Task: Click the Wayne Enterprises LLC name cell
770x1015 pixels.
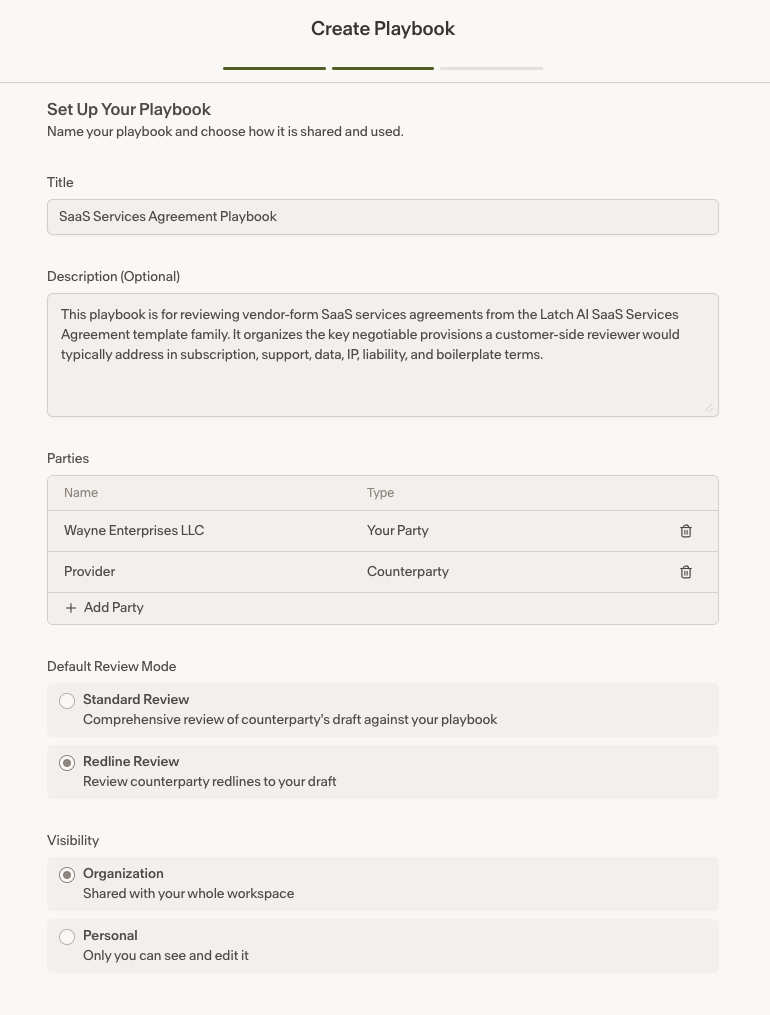Action: click(x=134, y=531)
